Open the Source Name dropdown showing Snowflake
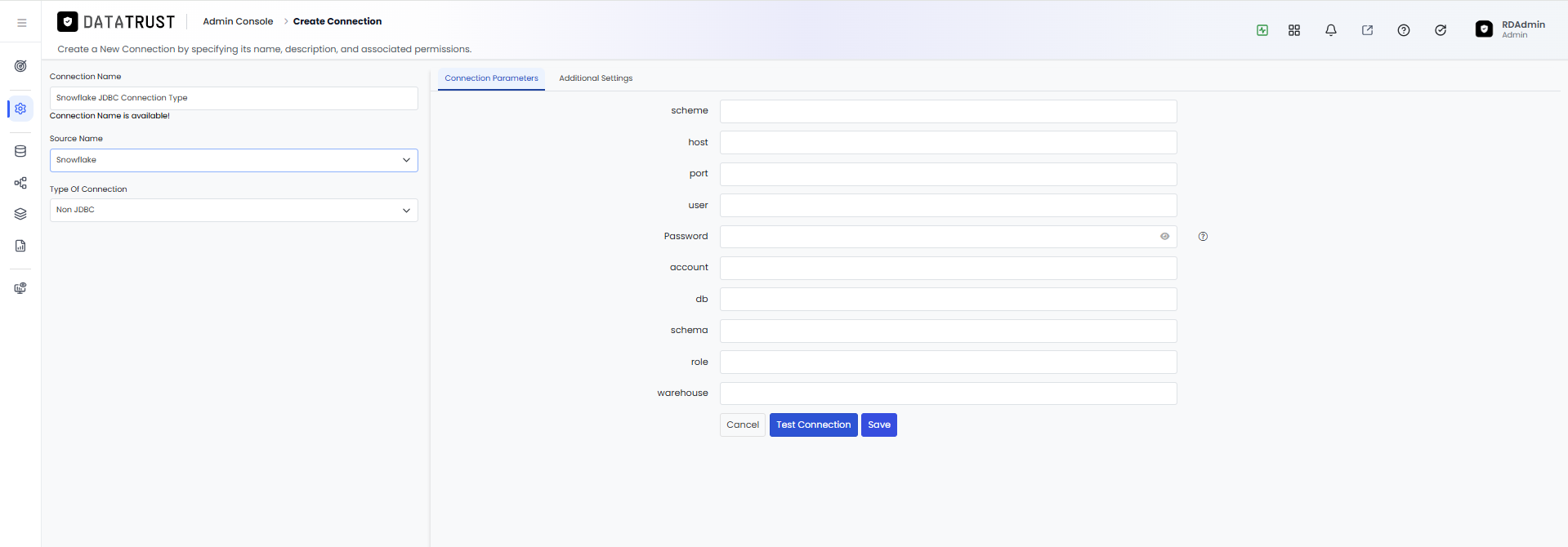1568x547 pixels. click(x=234, y=160)
